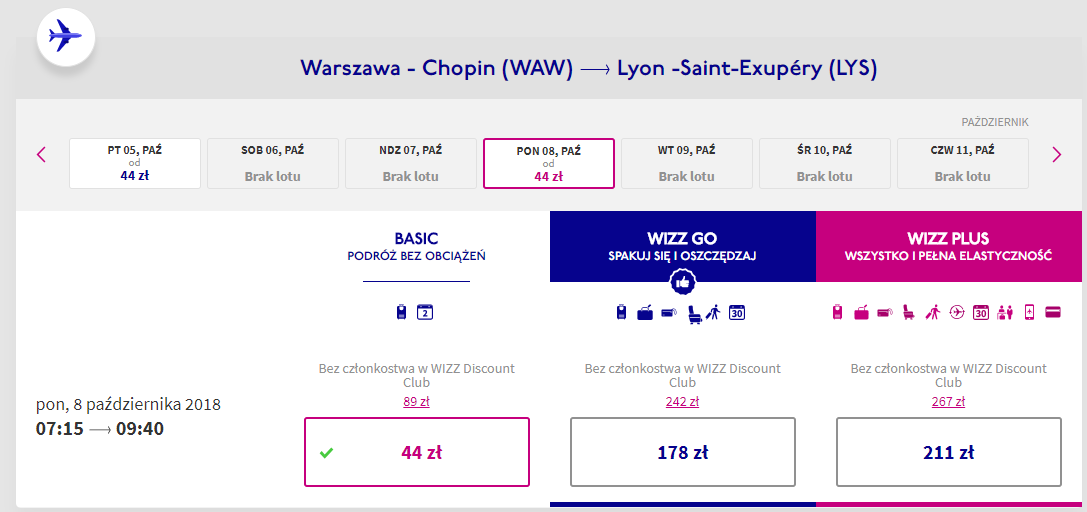Click the WIZZ PLUS header banner
The height and width of the screenshot is (512, 1087).
coord(949,246)
